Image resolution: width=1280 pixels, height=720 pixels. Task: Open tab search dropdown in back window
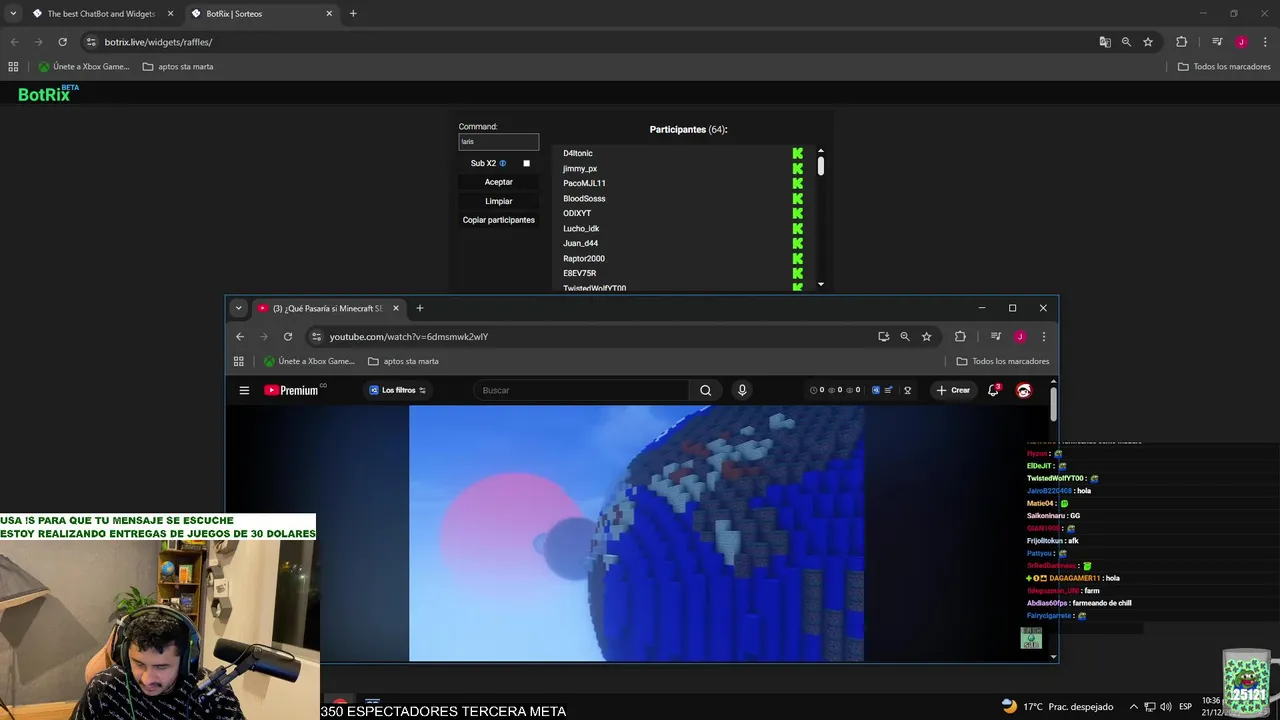point(13,14)
